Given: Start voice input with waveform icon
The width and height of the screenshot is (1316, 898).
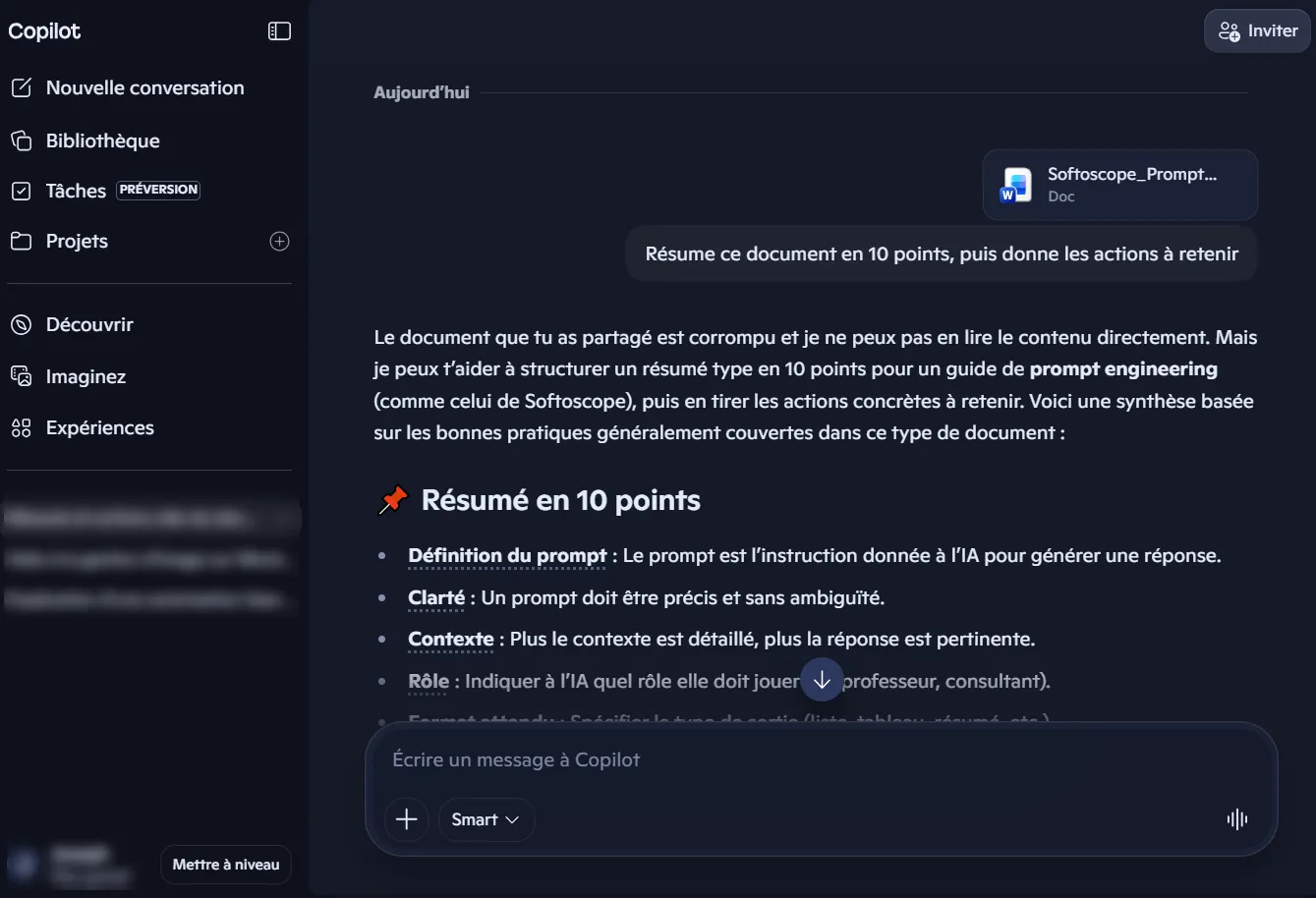Looking at the screenshot, I should (x=1237, y=819).
